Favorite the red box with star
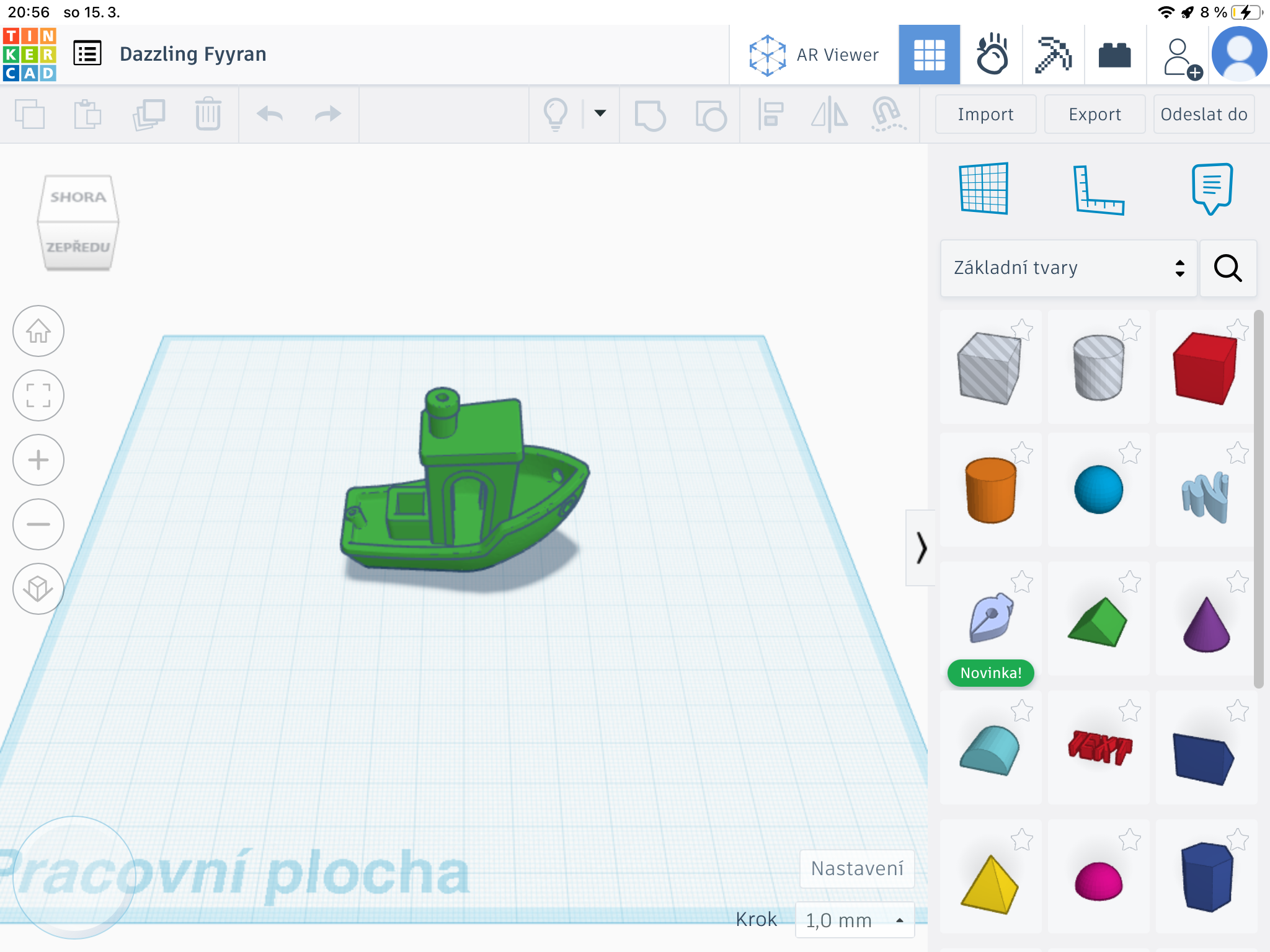Image resolution: width=1270 pixels, height=952 pixels. (1238, 330)
